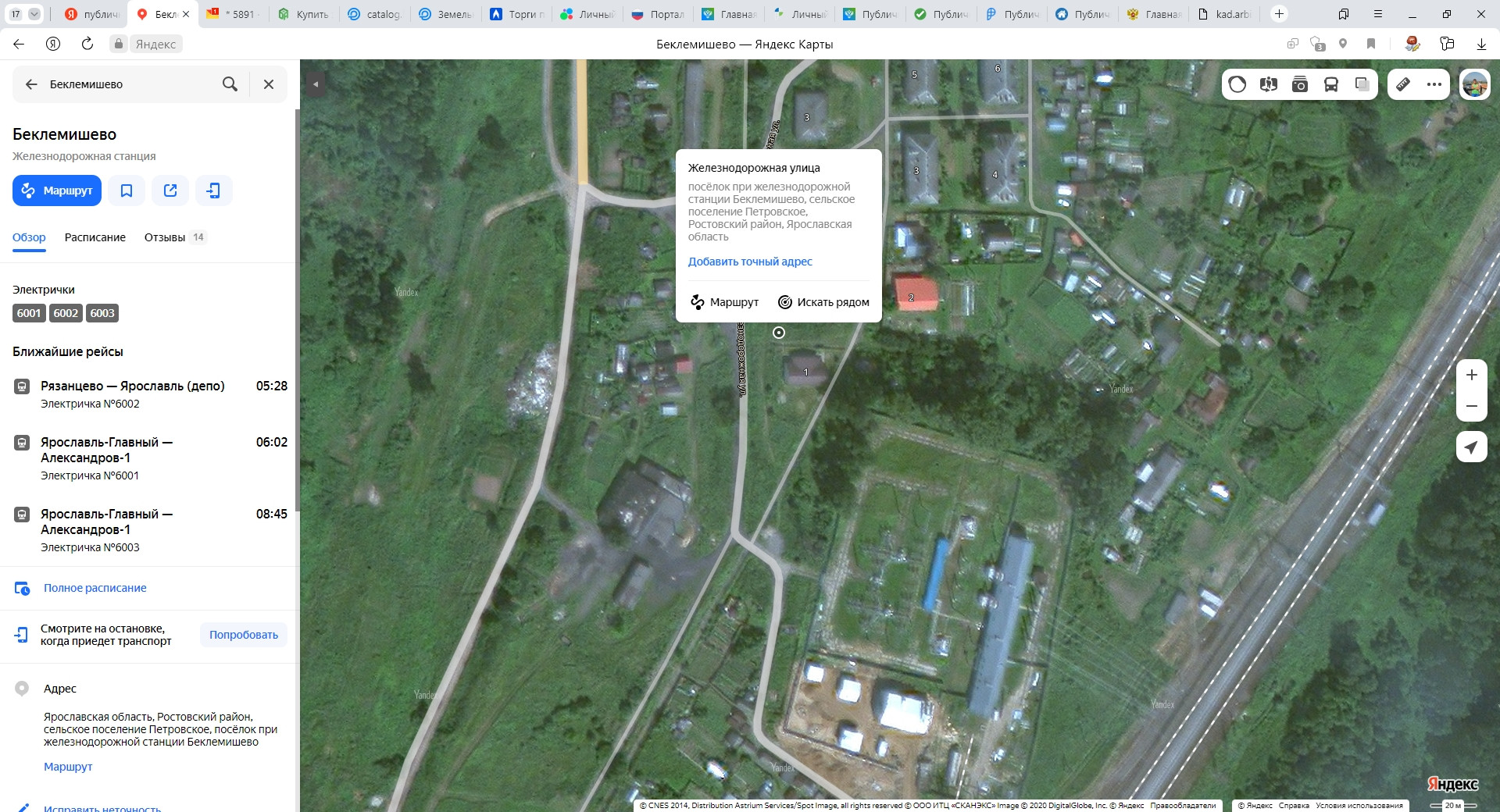Click Искать рядом in the street popup

pos(823,302)
